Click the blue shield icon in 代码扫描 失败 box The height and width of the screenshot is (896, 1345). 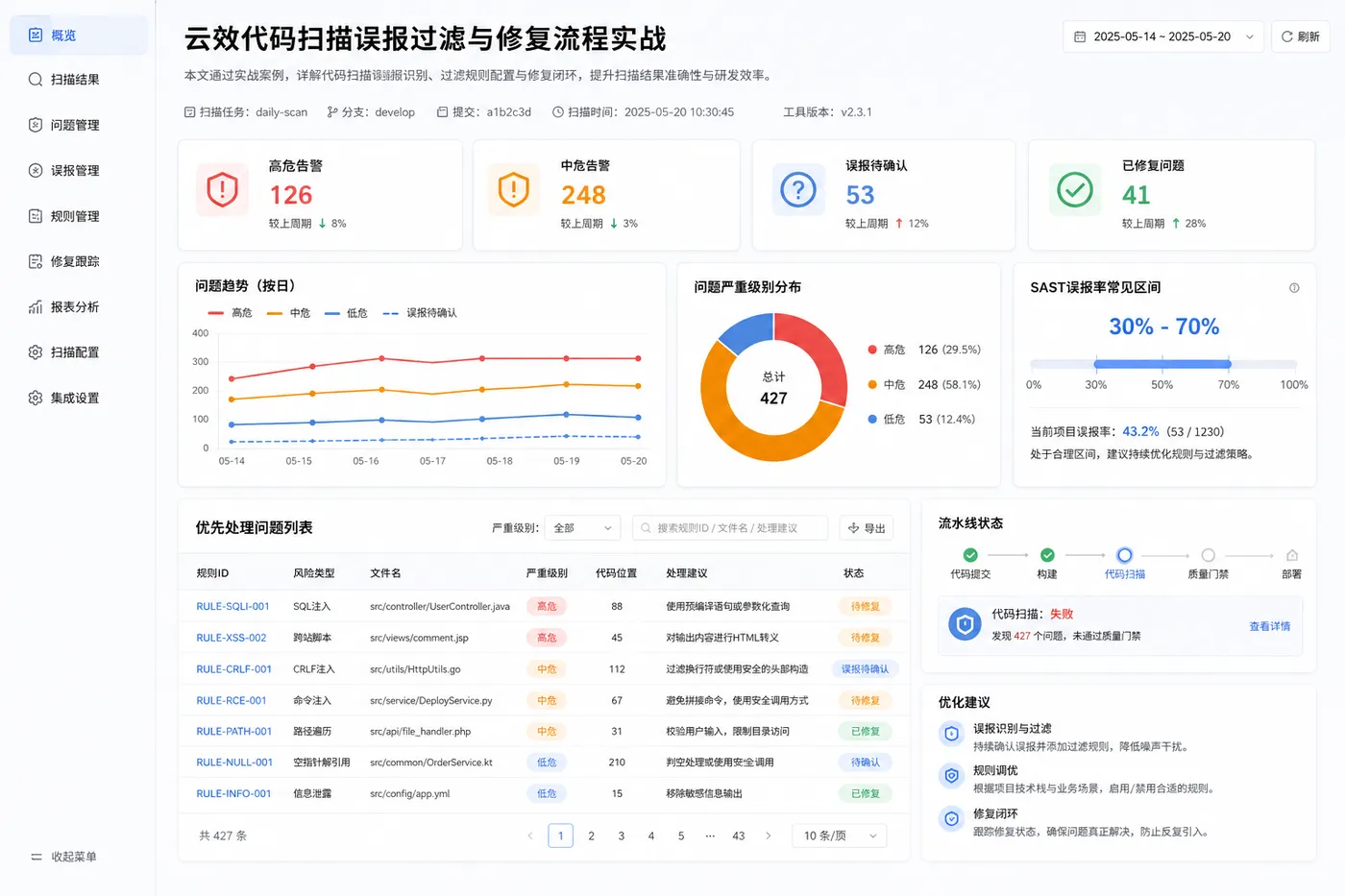coord(965,624)
